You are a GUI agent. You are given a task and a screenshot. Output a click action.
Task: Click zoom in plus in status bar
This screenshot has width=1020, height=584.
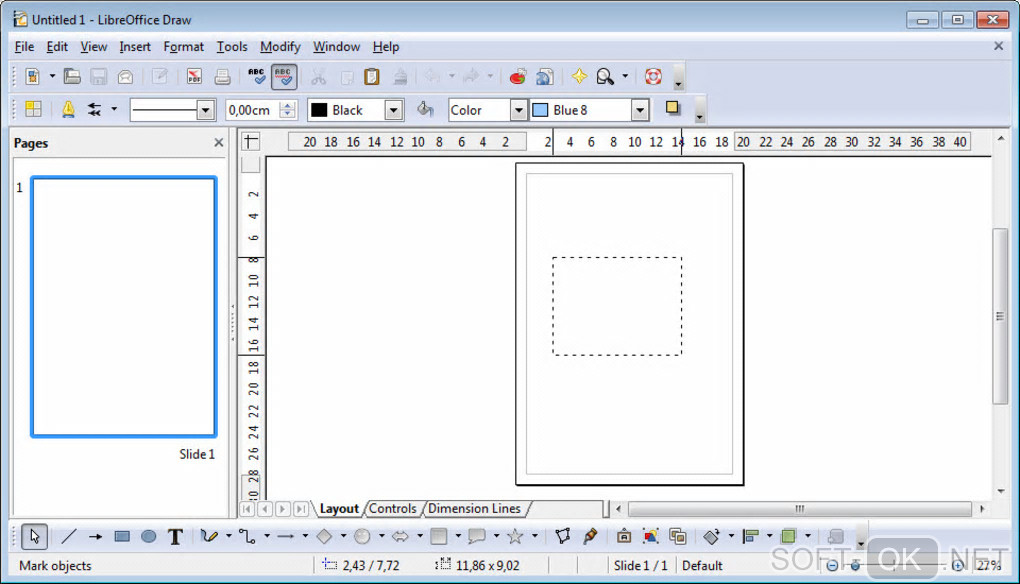[958, 566]
